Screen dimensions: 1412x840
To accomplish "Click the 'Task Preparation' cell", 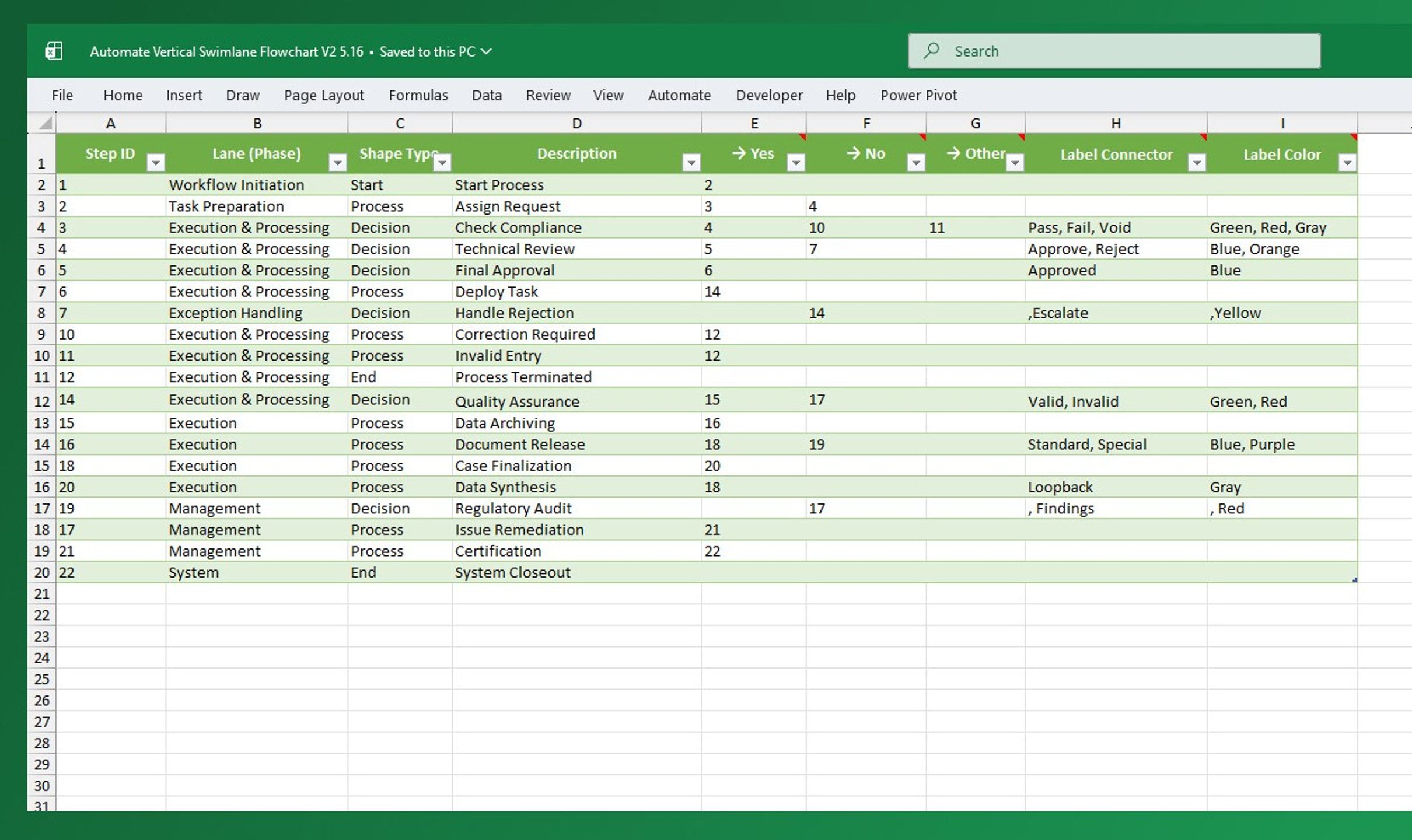I will pos(257,206).
